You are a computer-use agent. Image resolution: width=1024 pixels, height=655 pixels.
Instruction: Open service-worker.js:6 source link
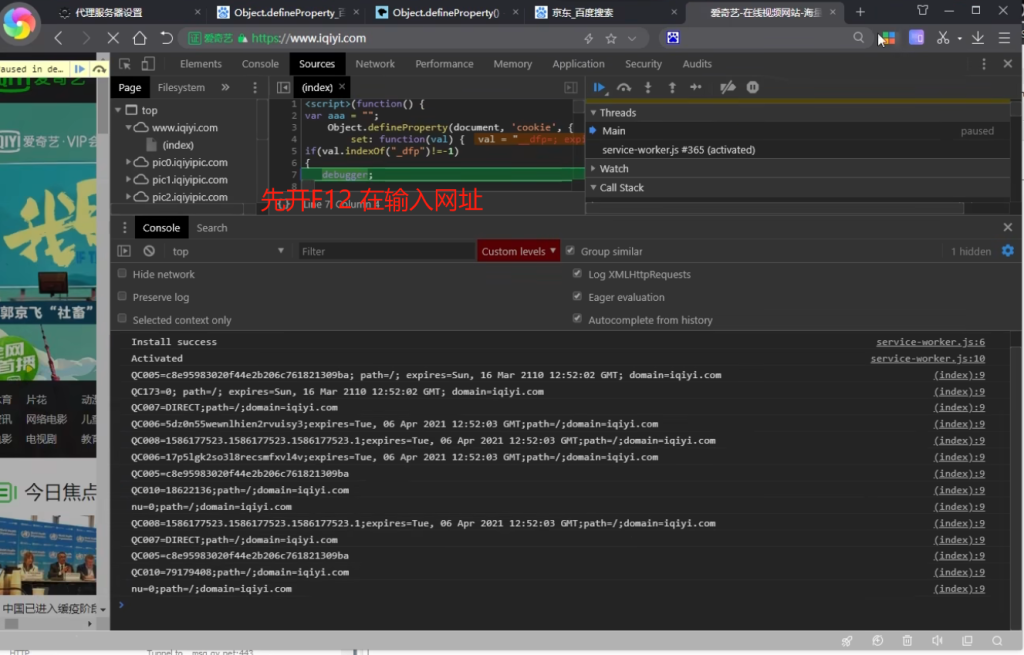[930, 342]
